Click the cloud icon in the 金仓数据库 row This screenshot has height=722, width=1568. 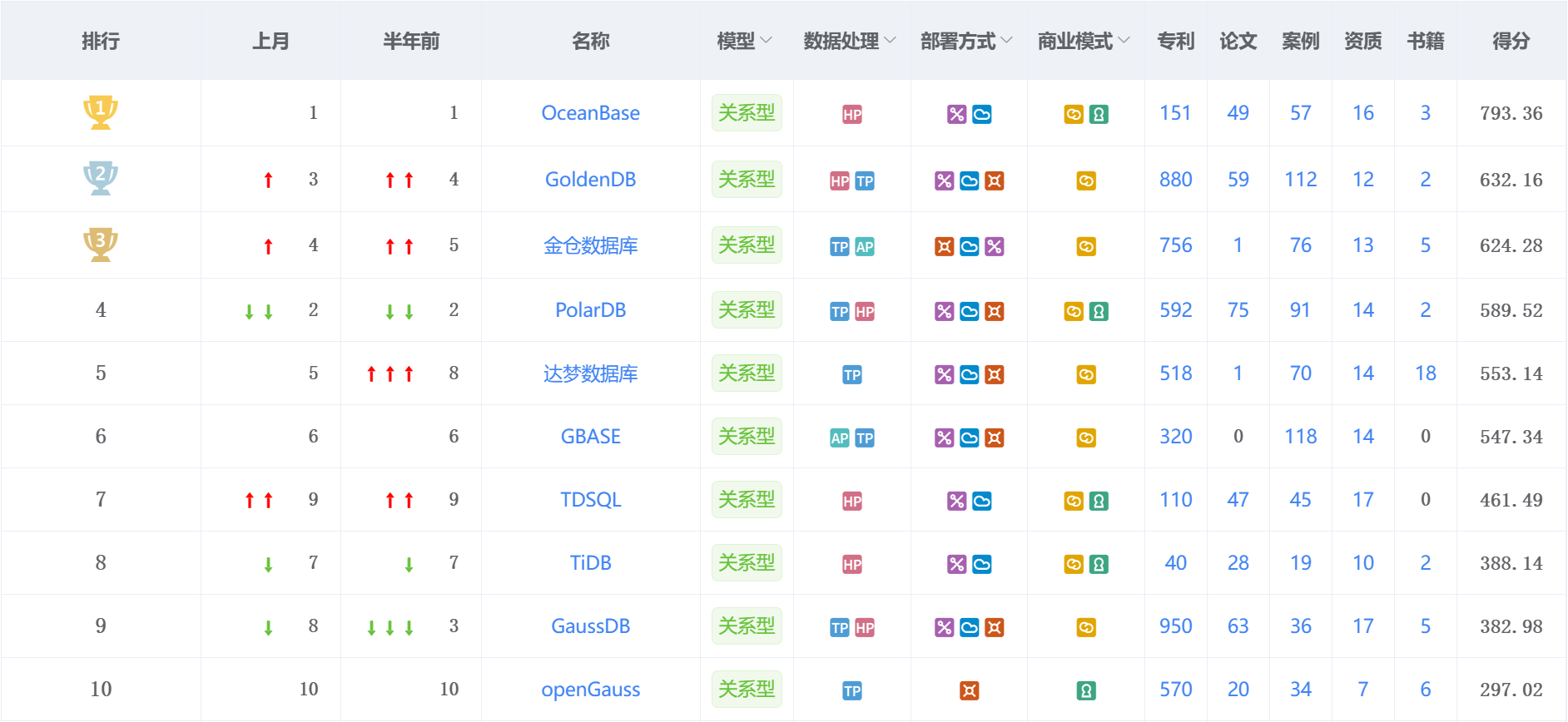[970, 247]
